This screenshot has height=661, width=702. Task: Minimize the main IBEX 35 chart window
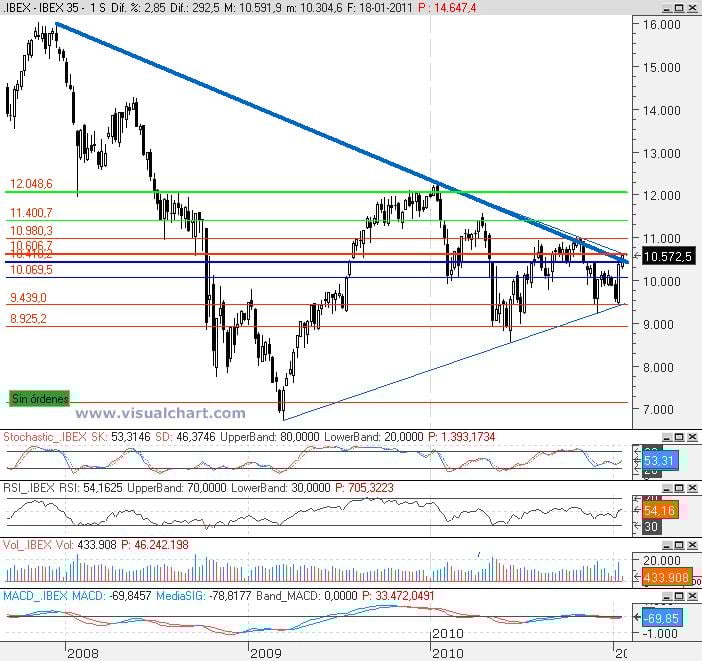(667, 8)
